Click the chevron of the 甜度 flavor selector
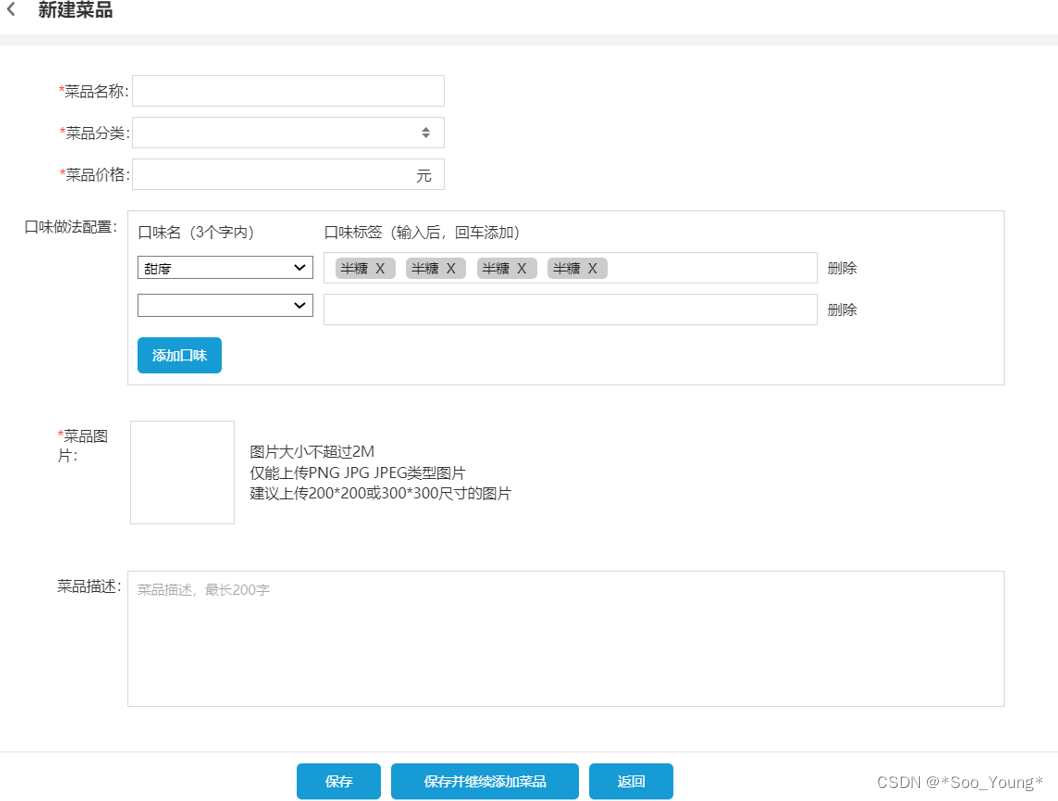This screenshot has height=801, width=1058. 299,267
